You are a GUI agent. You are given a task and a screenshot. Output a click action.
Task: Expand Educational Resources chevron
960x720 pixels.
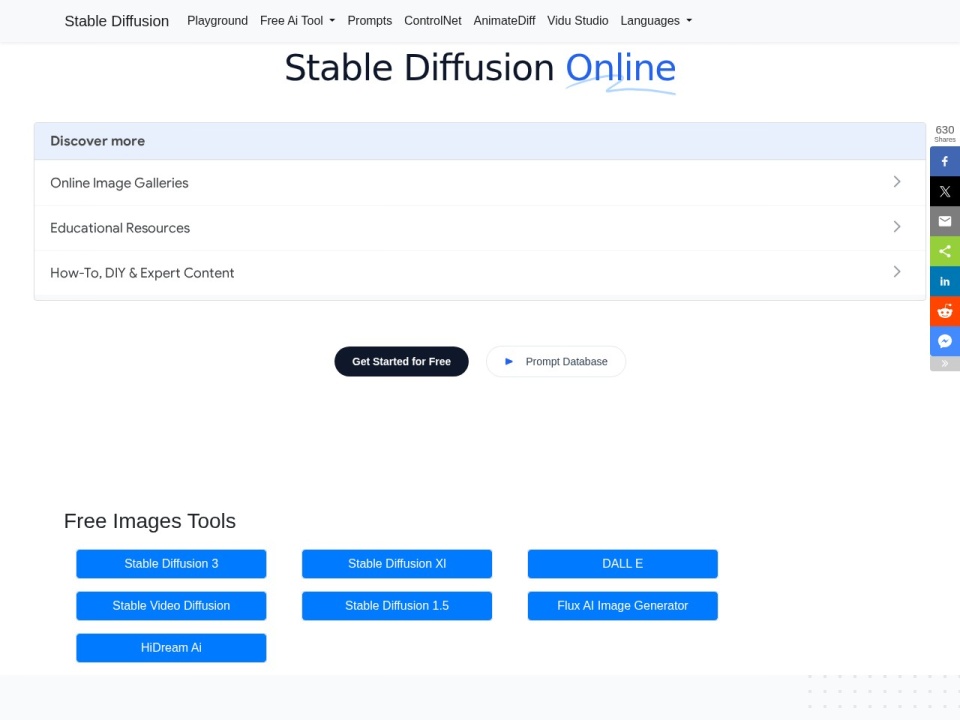897,227
